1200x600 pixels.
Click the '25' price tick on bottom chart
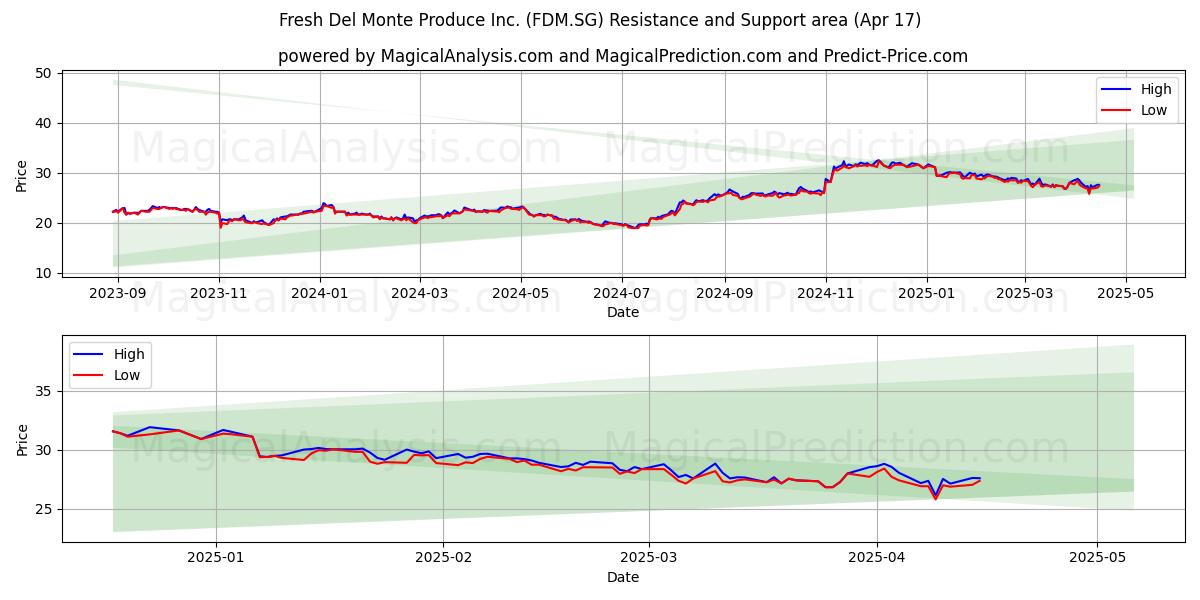(x=44, y=509)
